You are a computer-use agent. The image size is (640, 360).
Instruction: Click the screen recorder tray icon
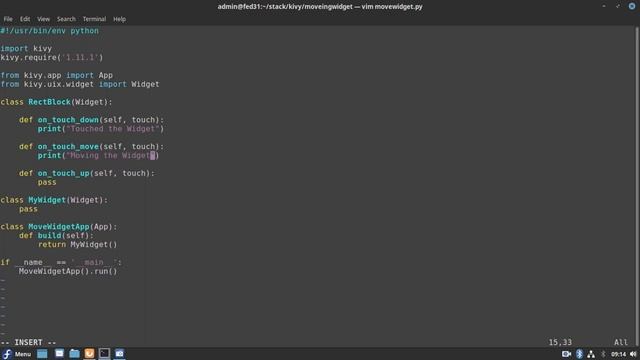566,354
